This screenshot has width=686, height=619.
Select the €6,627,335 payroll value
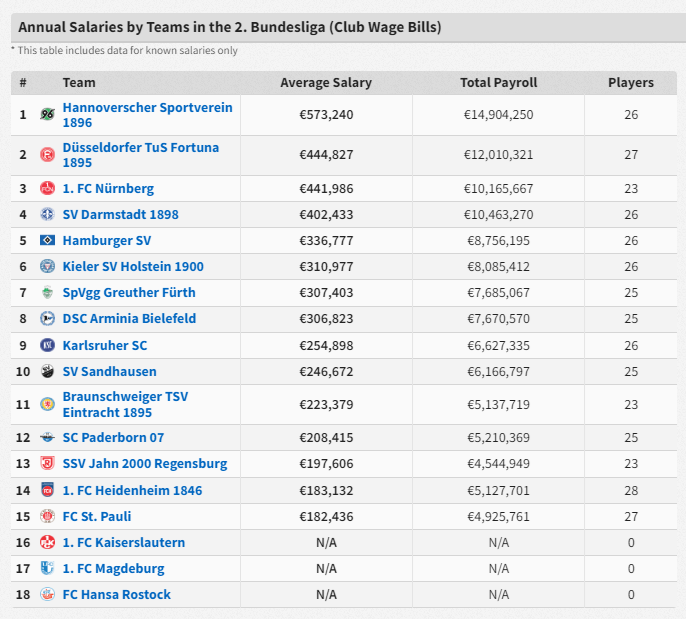tap(498, 346)
